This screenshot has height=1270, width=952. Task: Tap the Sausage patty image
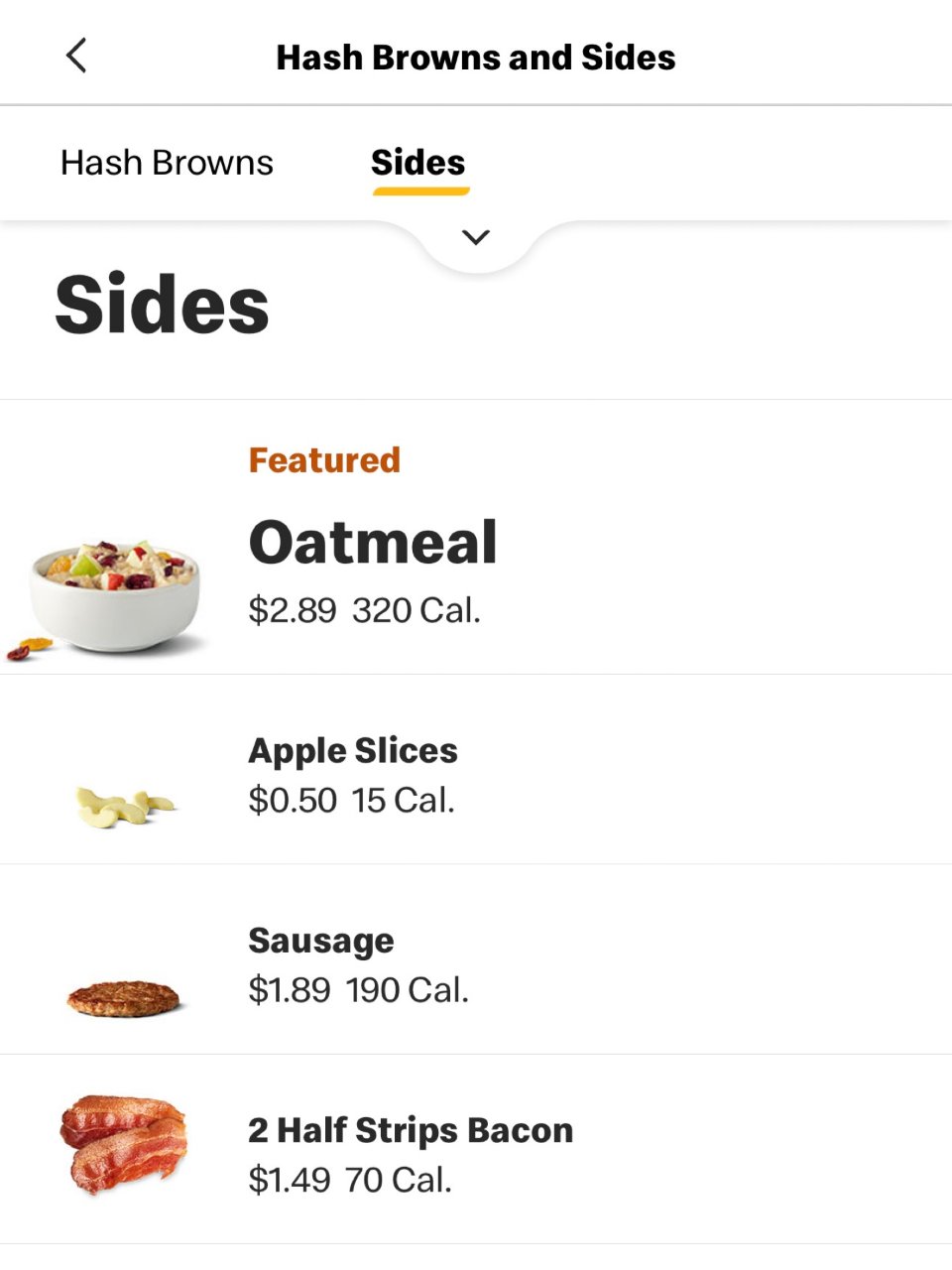(x=124, y=996)
